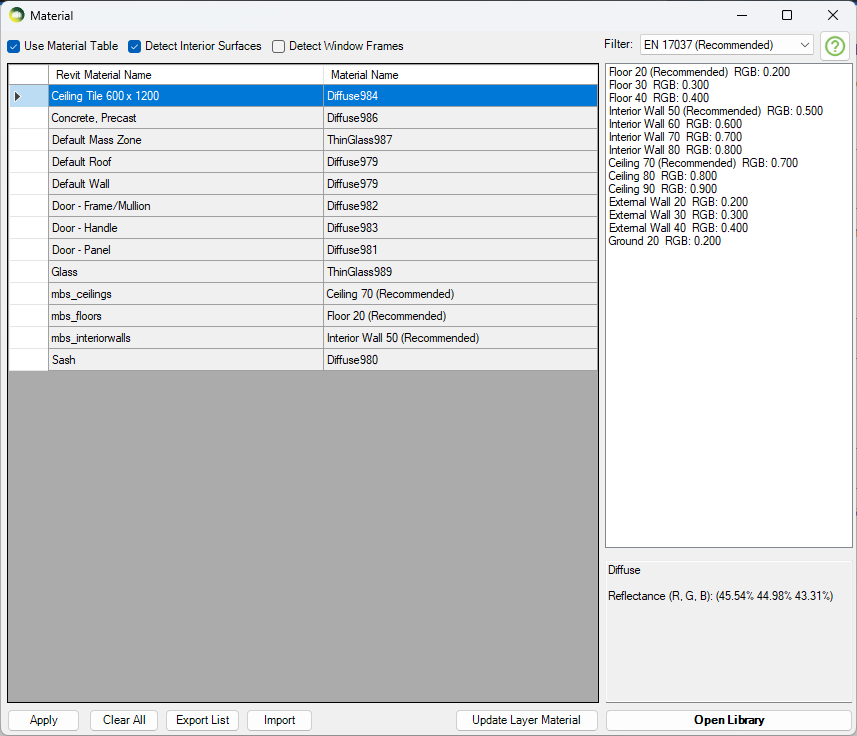Disable Detect Interior Surfaces checkbox
The image size is (857, 736).
point(135,46)
